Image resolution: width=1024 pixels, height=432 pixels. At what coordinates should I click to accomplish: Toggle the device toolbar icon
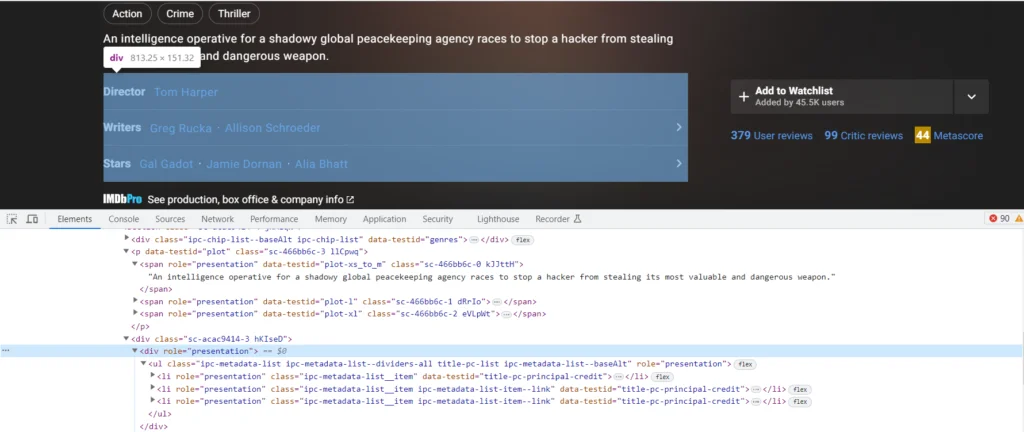click(32, 219)
